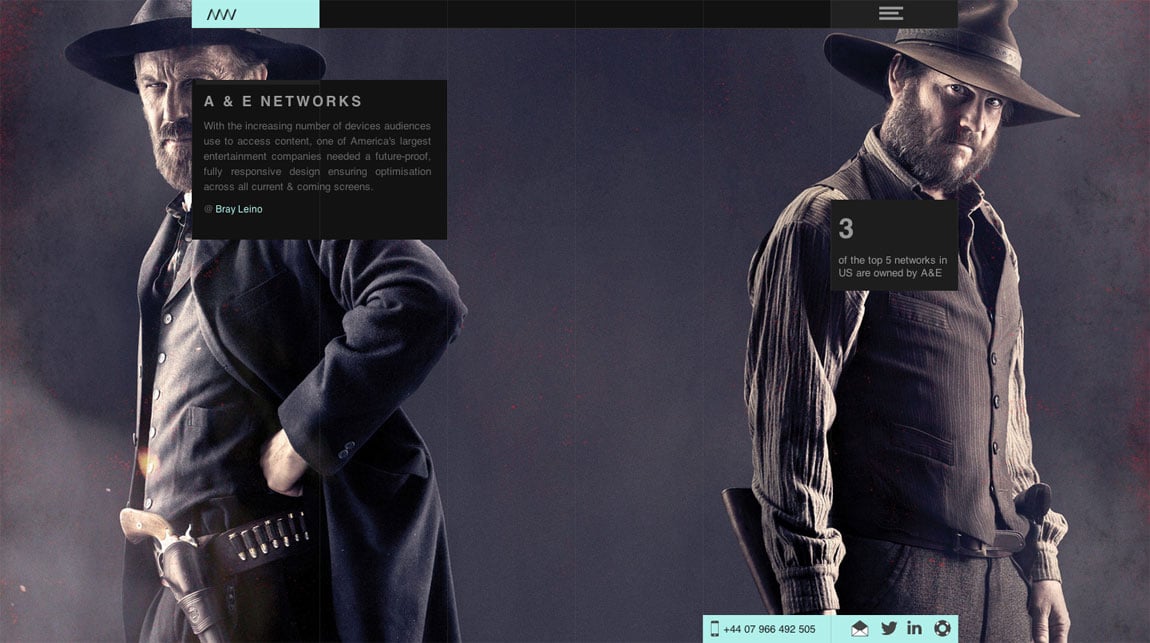Select the A & E NETWORKS heading
Viewport: 1150px width, 643px height.
(x=283, y=101)
